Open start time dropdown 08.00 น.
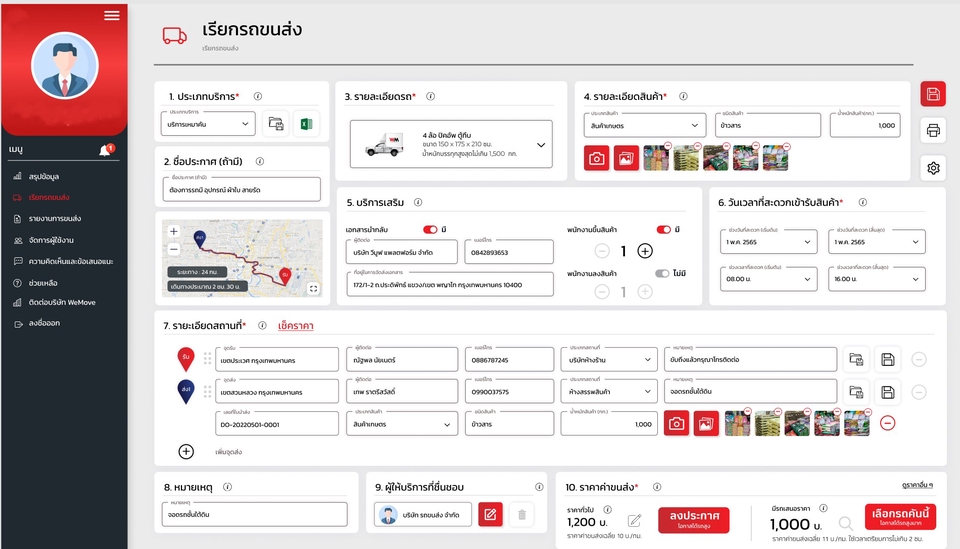This screenshot has height=549, width=960. (x=768, y=278)
